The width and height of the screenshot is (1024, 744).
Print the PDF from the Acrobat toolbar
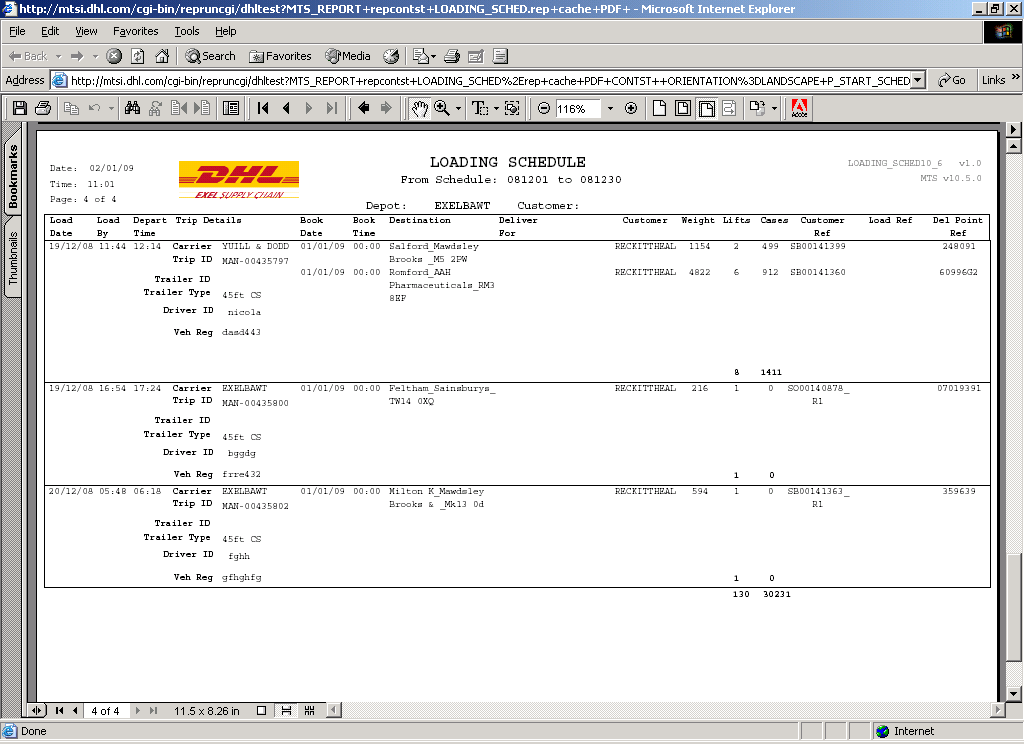coord(43,108)
